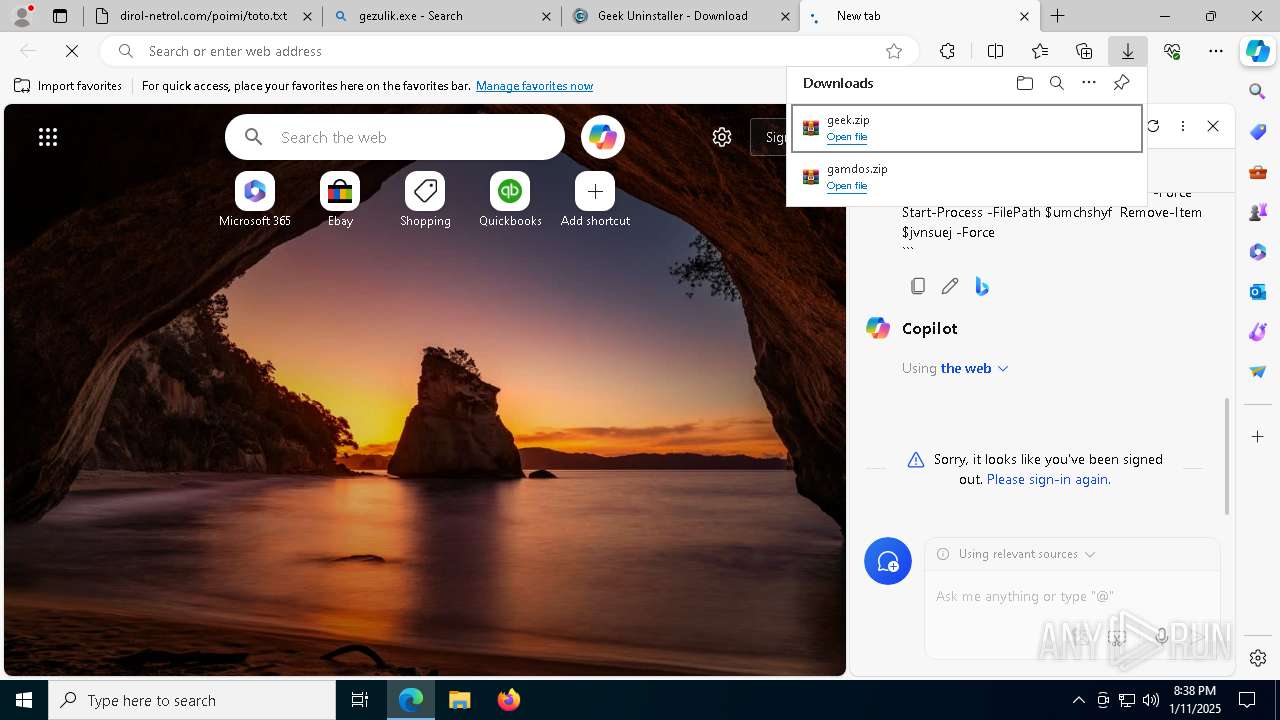1280x720 pixels.
Task: Toggle split screen view icon
Action: point(995,51)
